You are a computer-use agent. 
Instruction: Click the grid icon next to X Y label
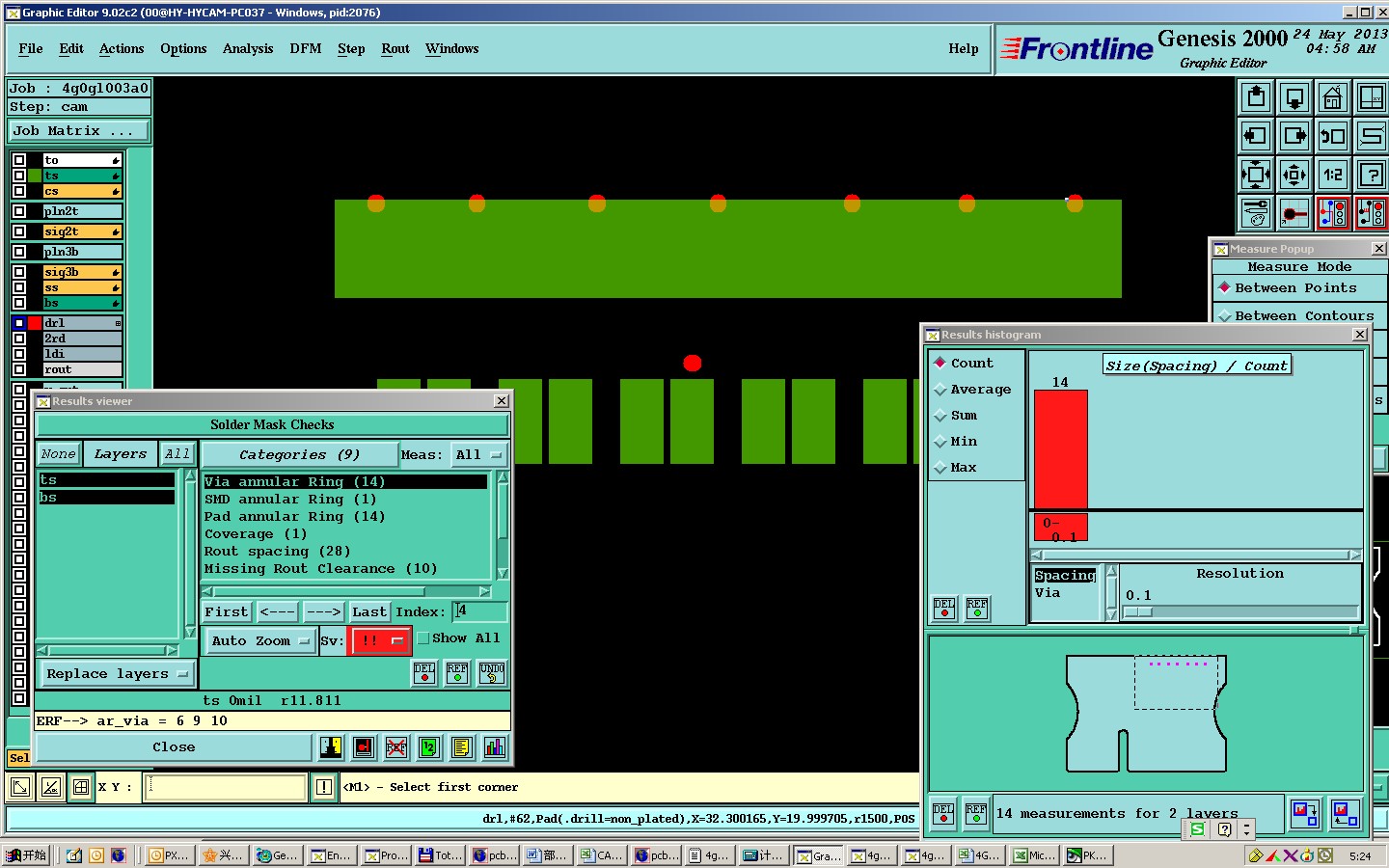coord(81,787)
